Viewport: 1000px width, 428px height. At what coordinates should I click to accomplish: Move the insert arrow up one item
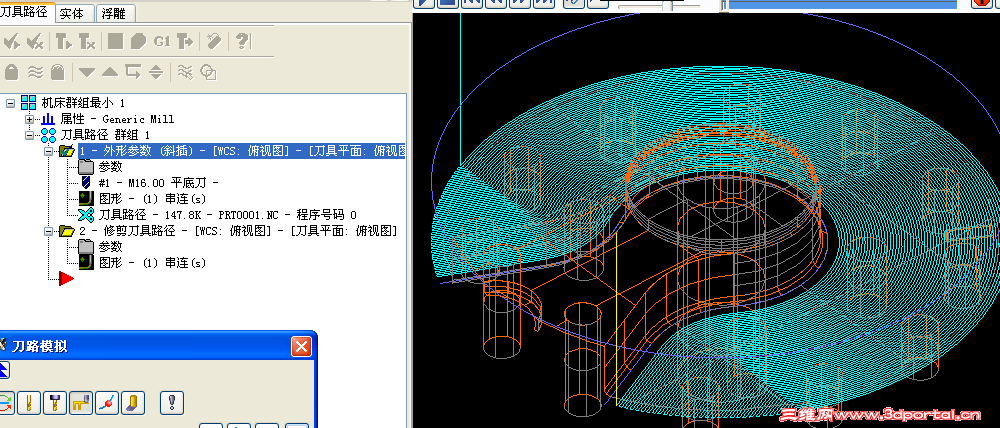pyautogui.click(x=110, y=72)
